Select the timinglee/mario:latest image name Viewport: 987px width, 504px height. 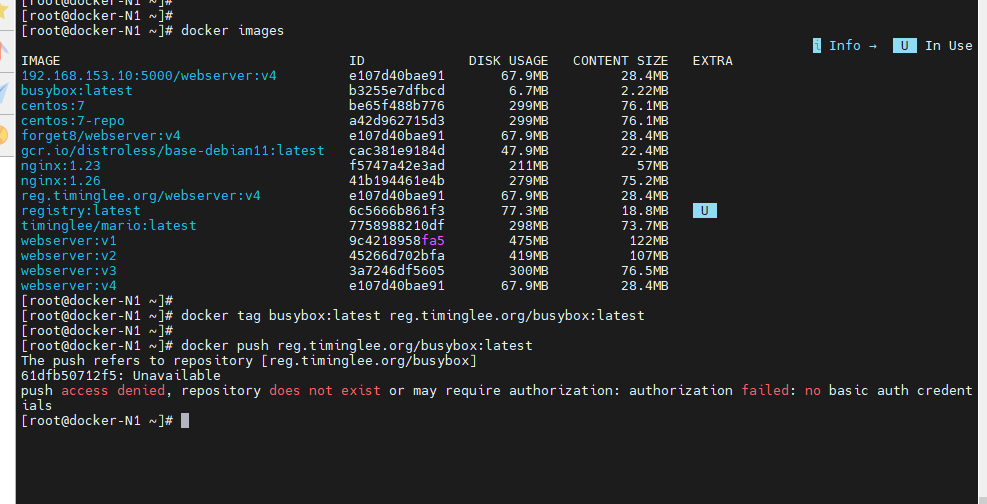[109, 225]
